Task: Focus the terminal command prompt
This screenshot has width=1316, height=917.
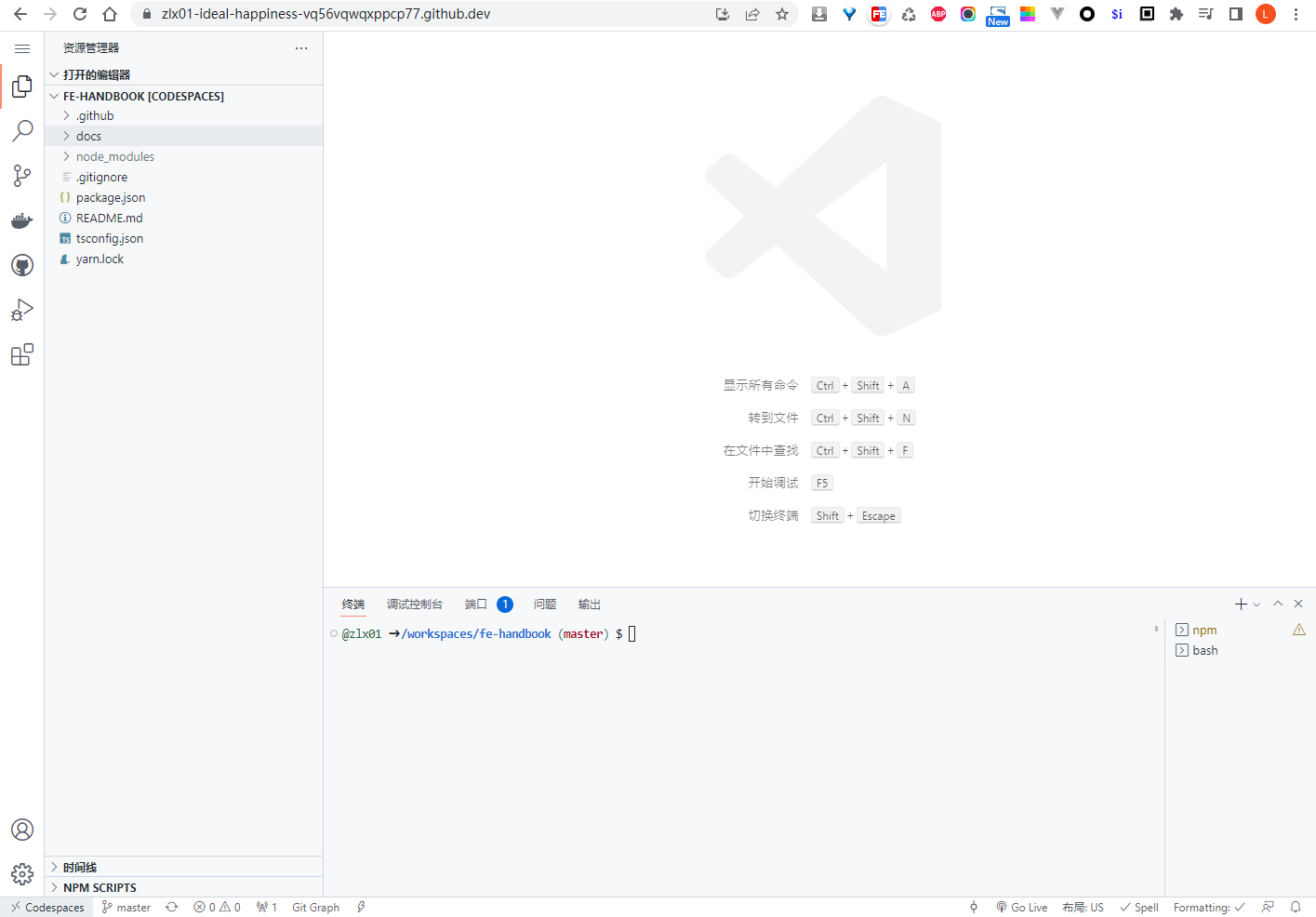Action: tap(632, 634)
